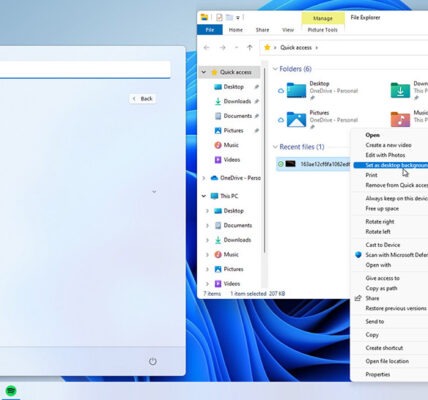Collapse the Recent files (1) group

point(275,147)
